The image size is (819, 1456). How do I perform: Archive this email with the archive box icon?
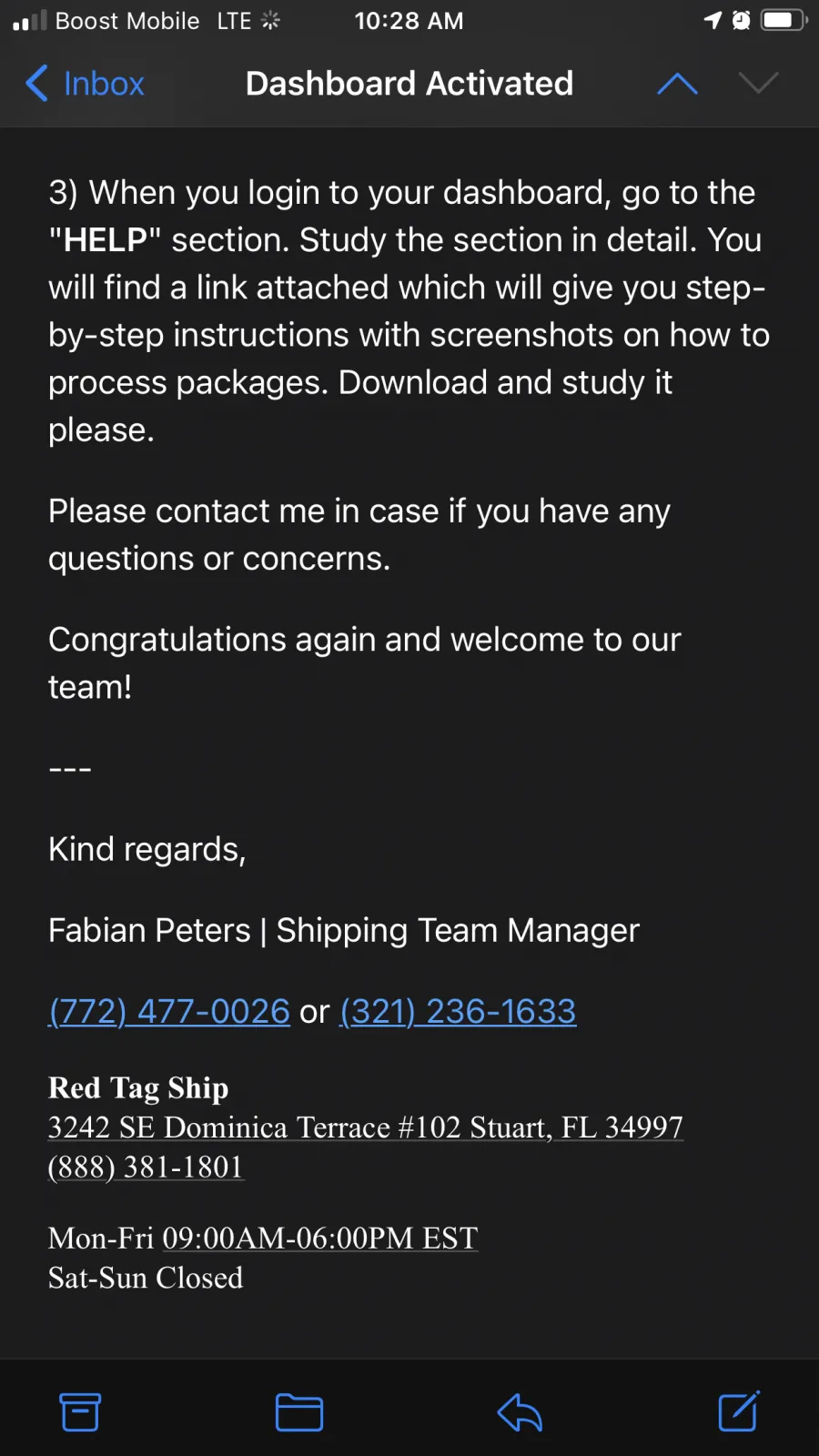click(x=80, y=1411)
